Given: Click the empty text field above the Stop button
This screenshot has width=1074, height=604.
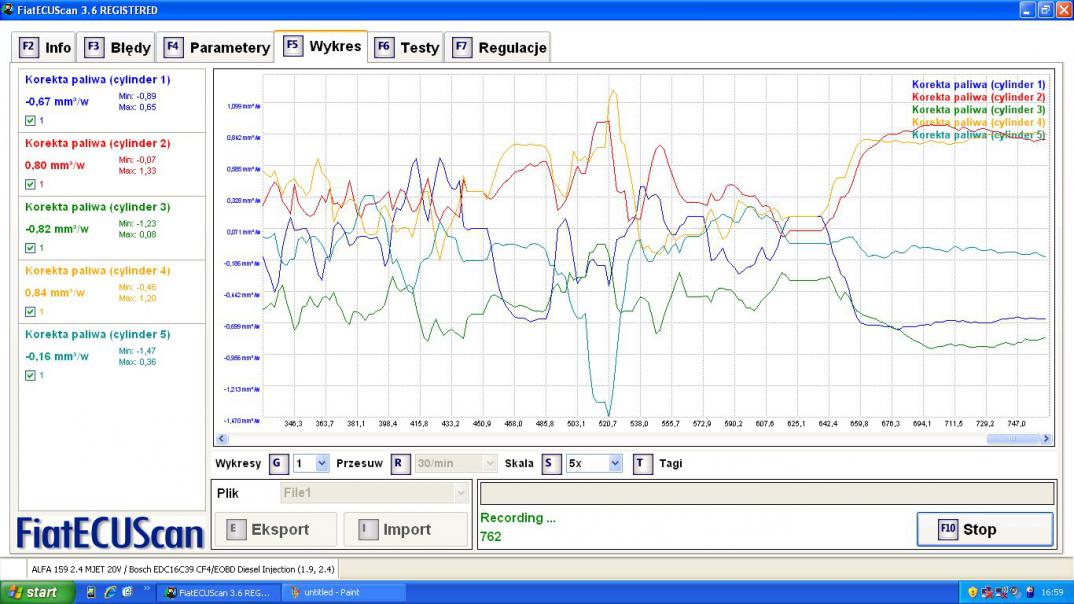Looking at the screenshot, I should click(766, 493).
